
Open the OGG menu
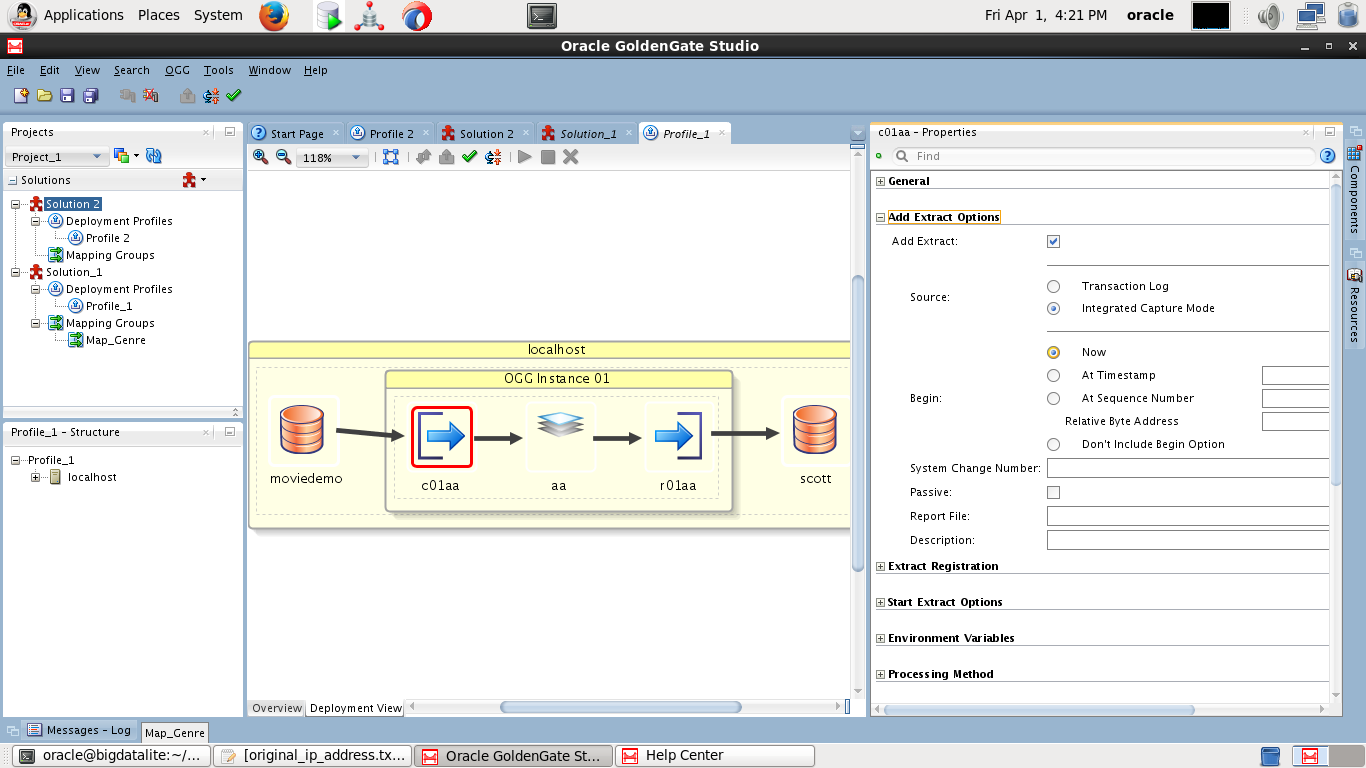point(177,70)
